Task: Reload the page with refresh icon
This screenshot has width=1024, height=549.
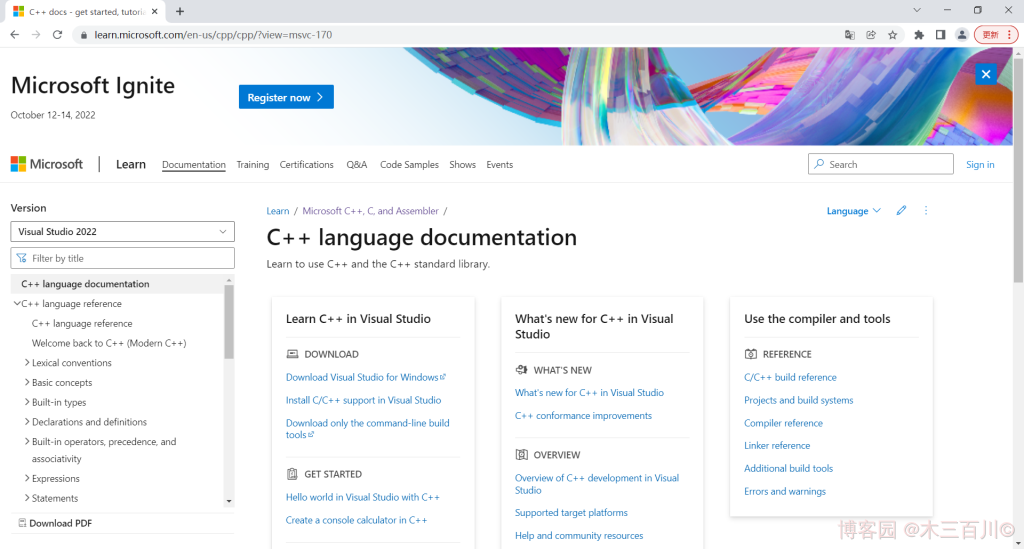Action: point(57,35)
